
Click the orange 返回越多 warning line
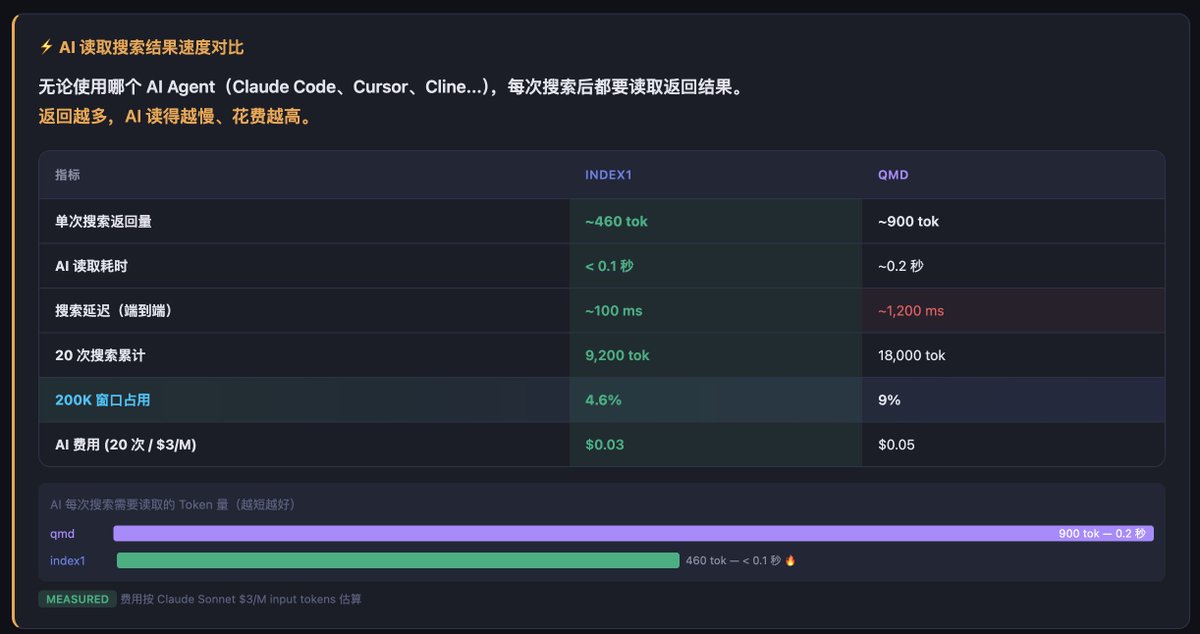coord(175,117)
